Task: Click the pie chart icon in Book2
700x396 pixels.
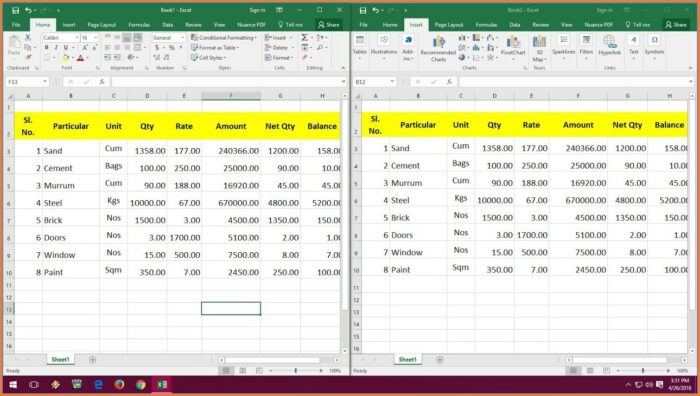Action: pos(462,57)
